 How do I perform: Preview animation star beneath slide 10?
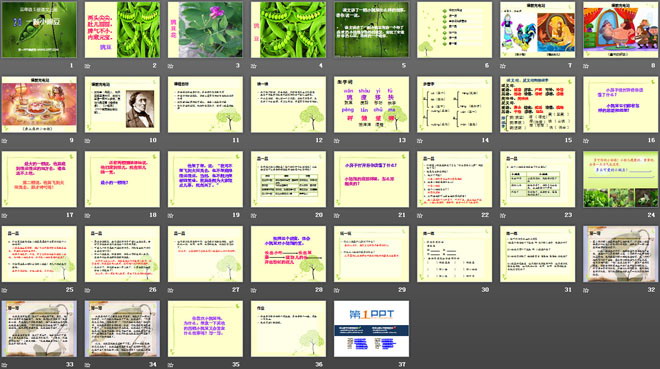pos(87,141)
